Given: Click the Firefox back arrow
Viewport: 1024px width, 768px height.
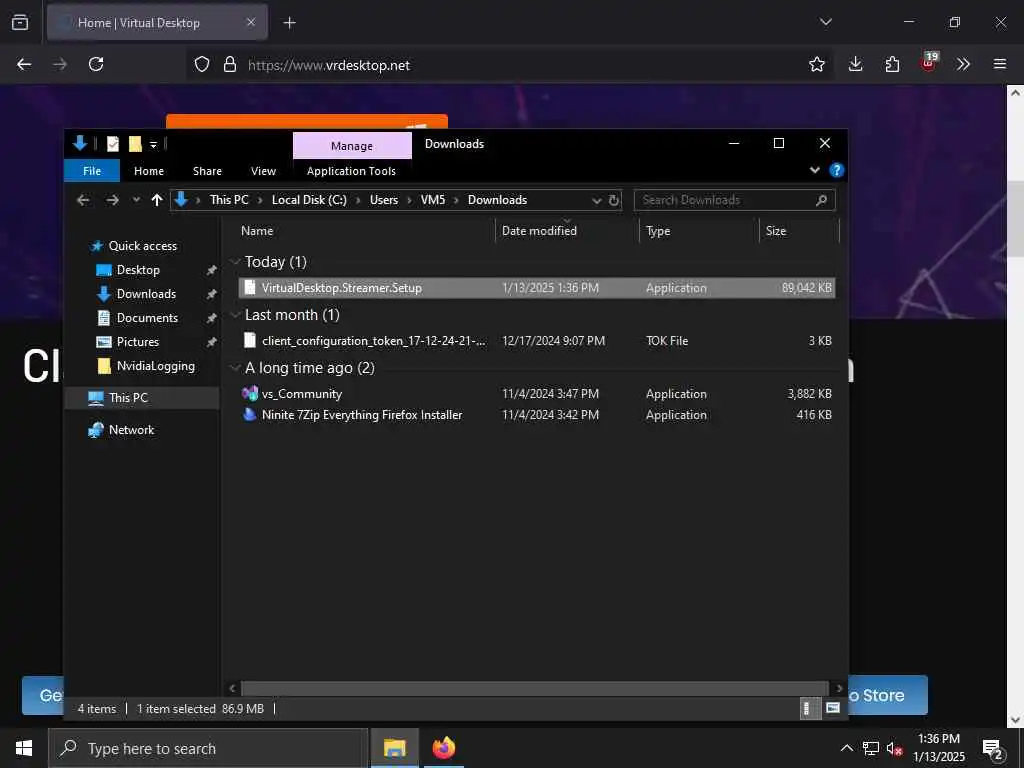Looking at the screenshot, I should tap(24, 64).
